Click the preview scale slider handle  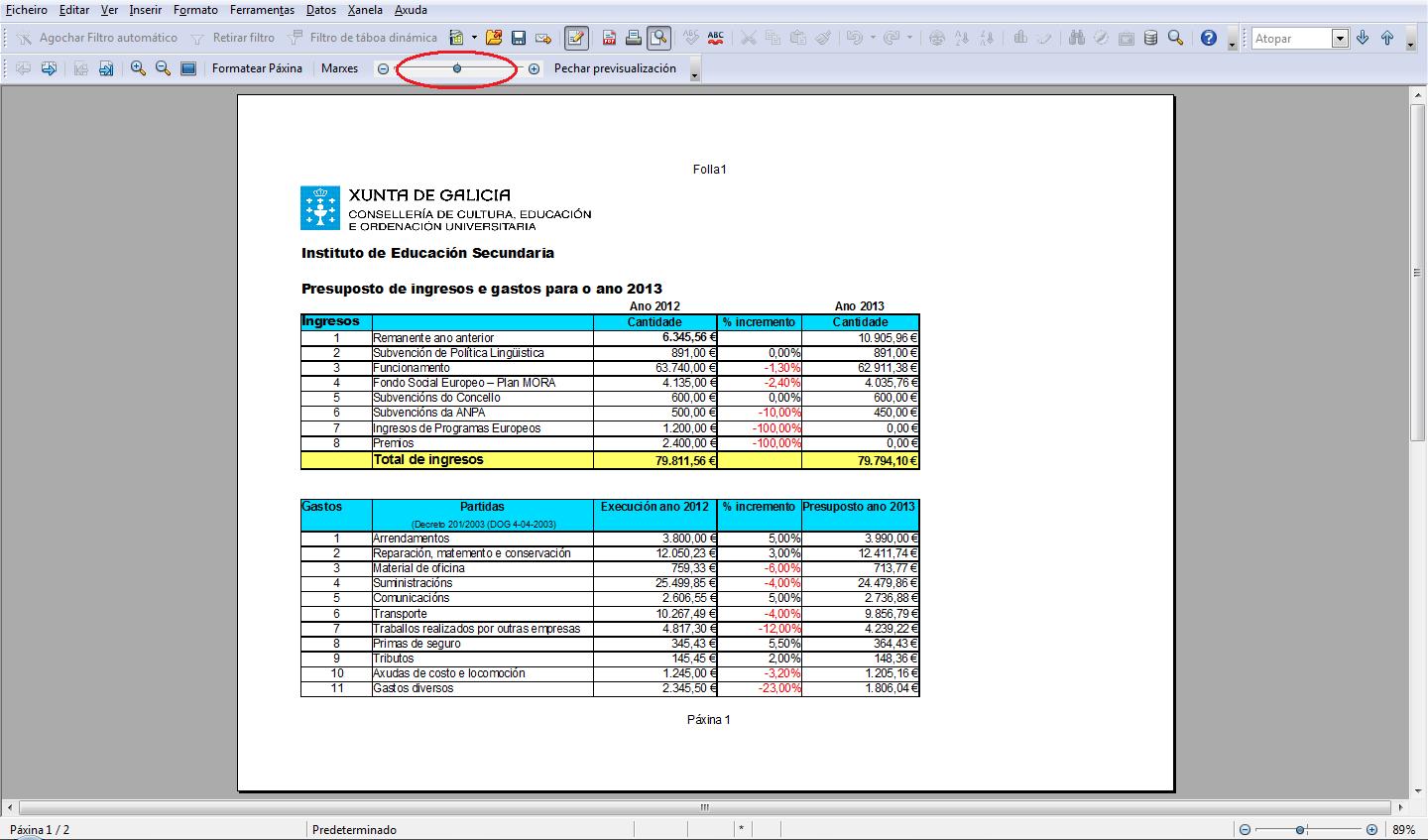457,68
